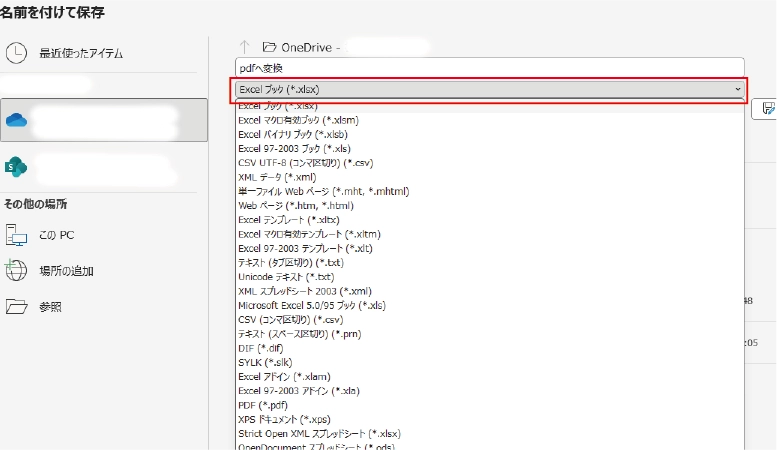Open the recently used items clock icon
Screen dimensions: 777x450
16,53
